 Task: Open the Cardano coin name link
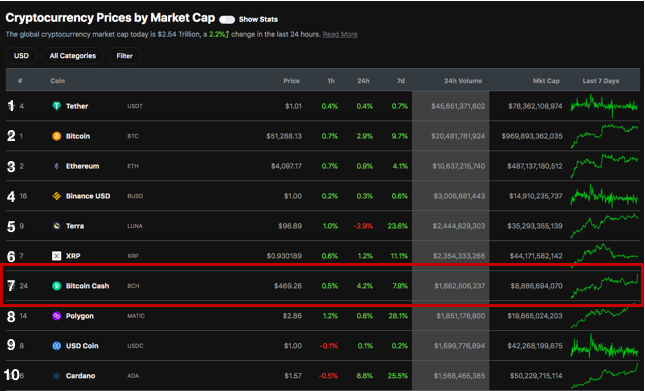pyautogui.click(x=80, y=376)
